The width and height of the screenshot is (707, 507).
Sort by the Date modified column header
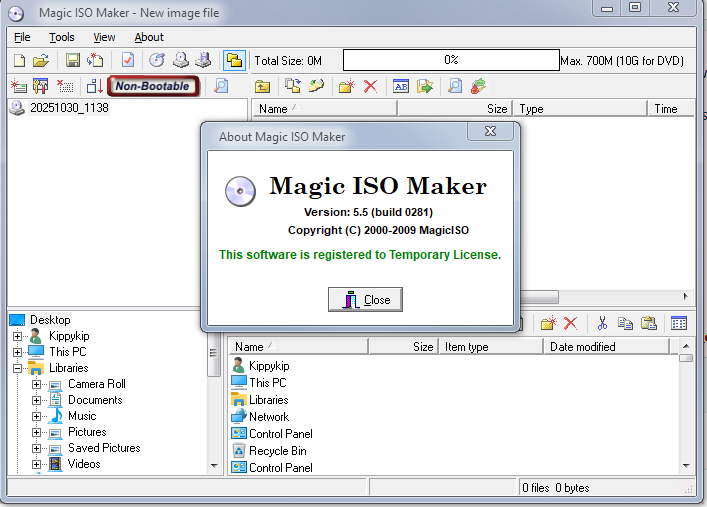tap(606, 347)
